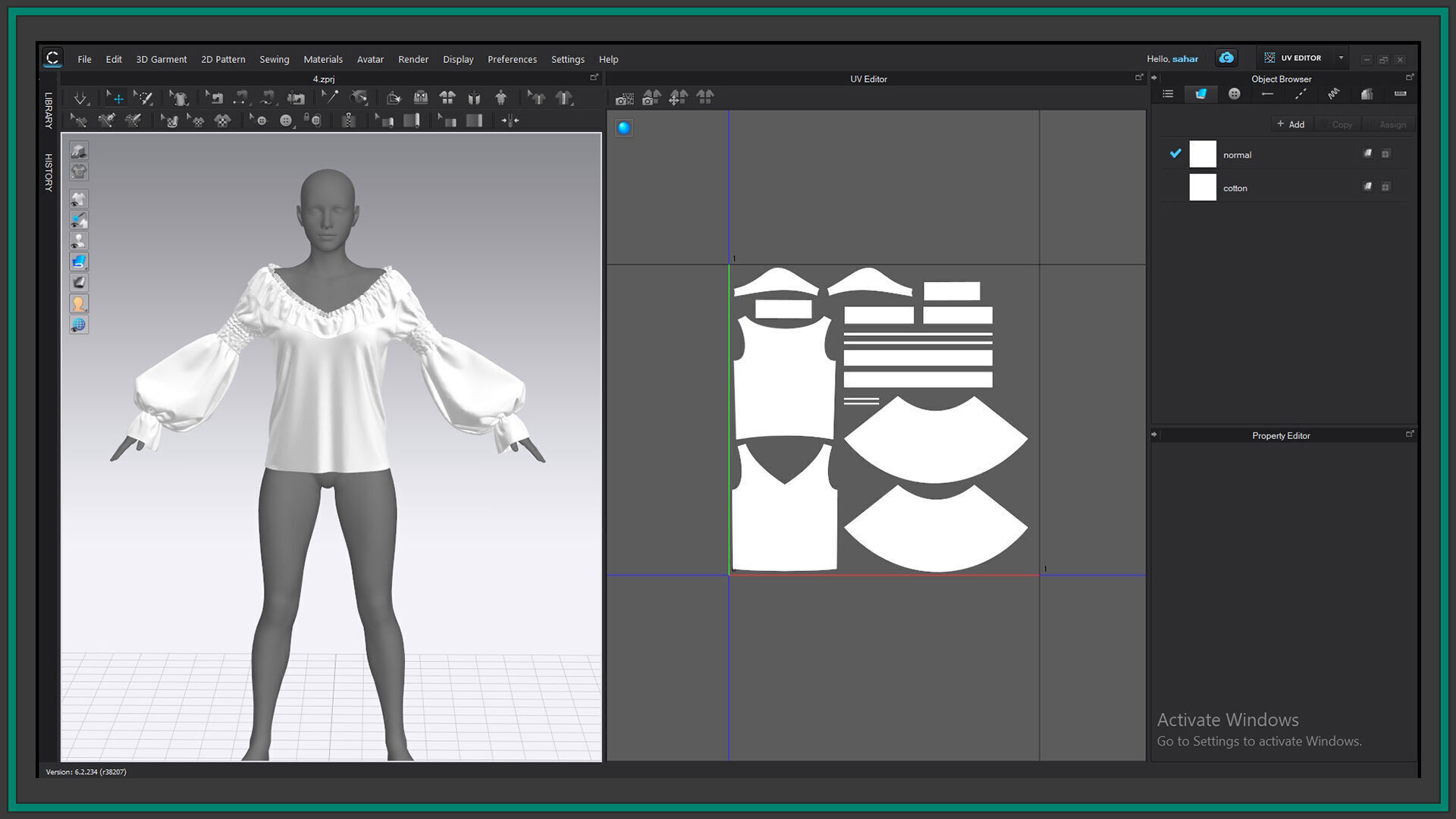Collapse Object Browser using arrow icon
The image size is (1456, 819).
(1154, 78)
